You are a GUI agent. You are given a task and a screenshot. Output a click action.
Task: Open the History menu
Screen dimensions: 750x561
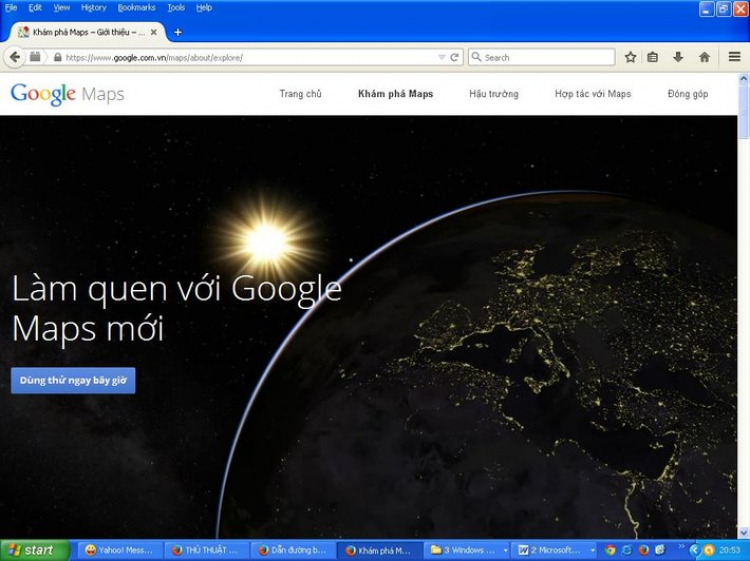click(x=94, y=8)
